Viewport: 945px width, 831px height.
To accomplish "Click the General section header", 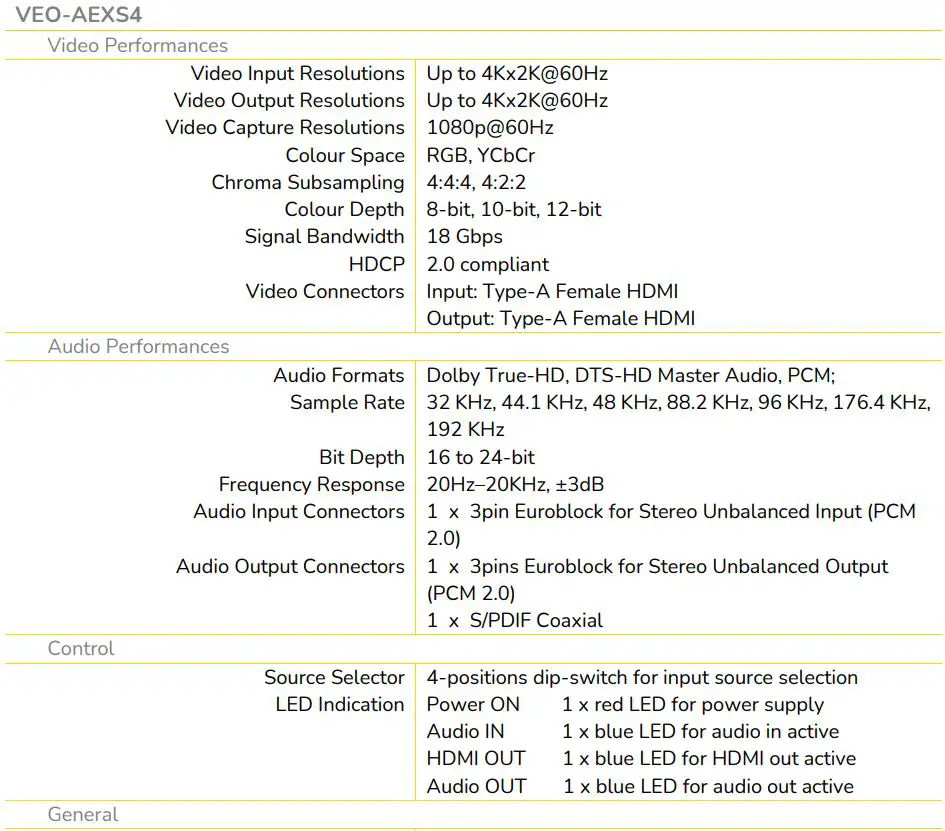I will [x=82, y=814].
